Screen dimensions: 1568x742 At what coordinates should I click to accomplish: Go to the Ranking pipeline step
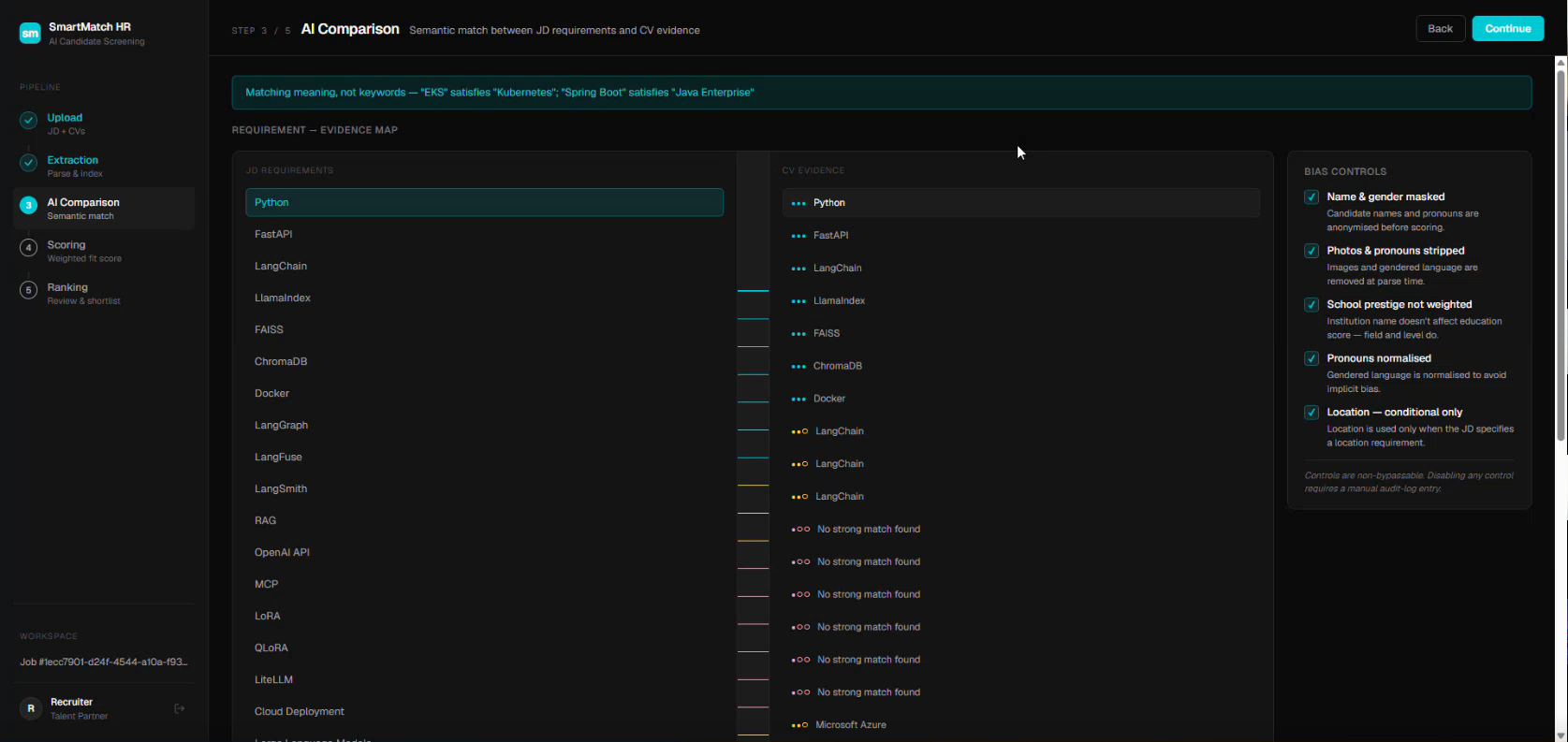[104, 293]
